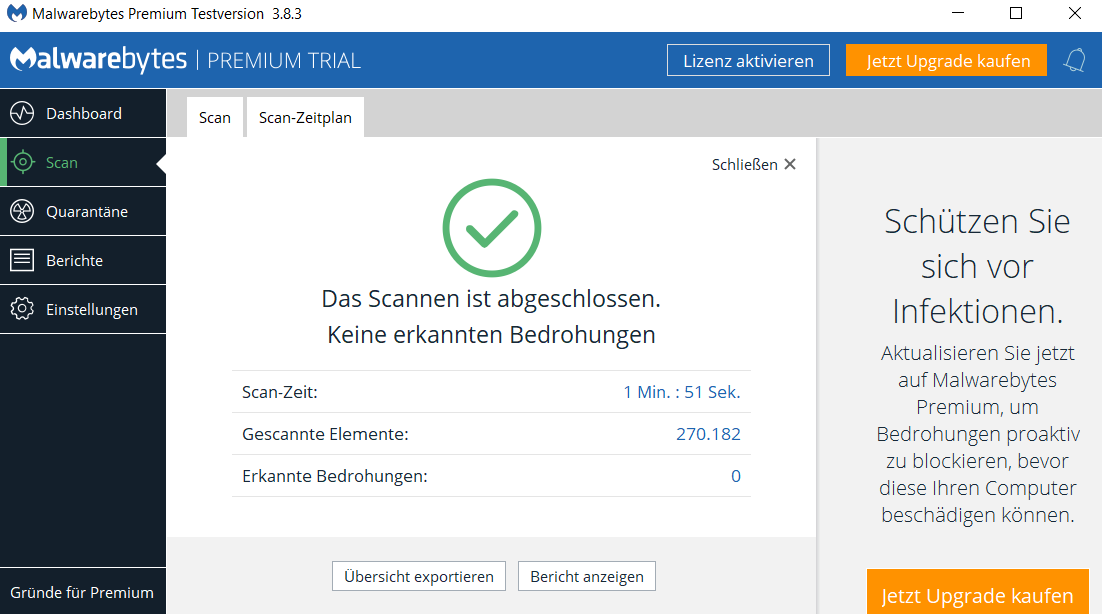Open Gründe für Premium in sidebar
1102x614 pixels.
click(x=82, y=592)
